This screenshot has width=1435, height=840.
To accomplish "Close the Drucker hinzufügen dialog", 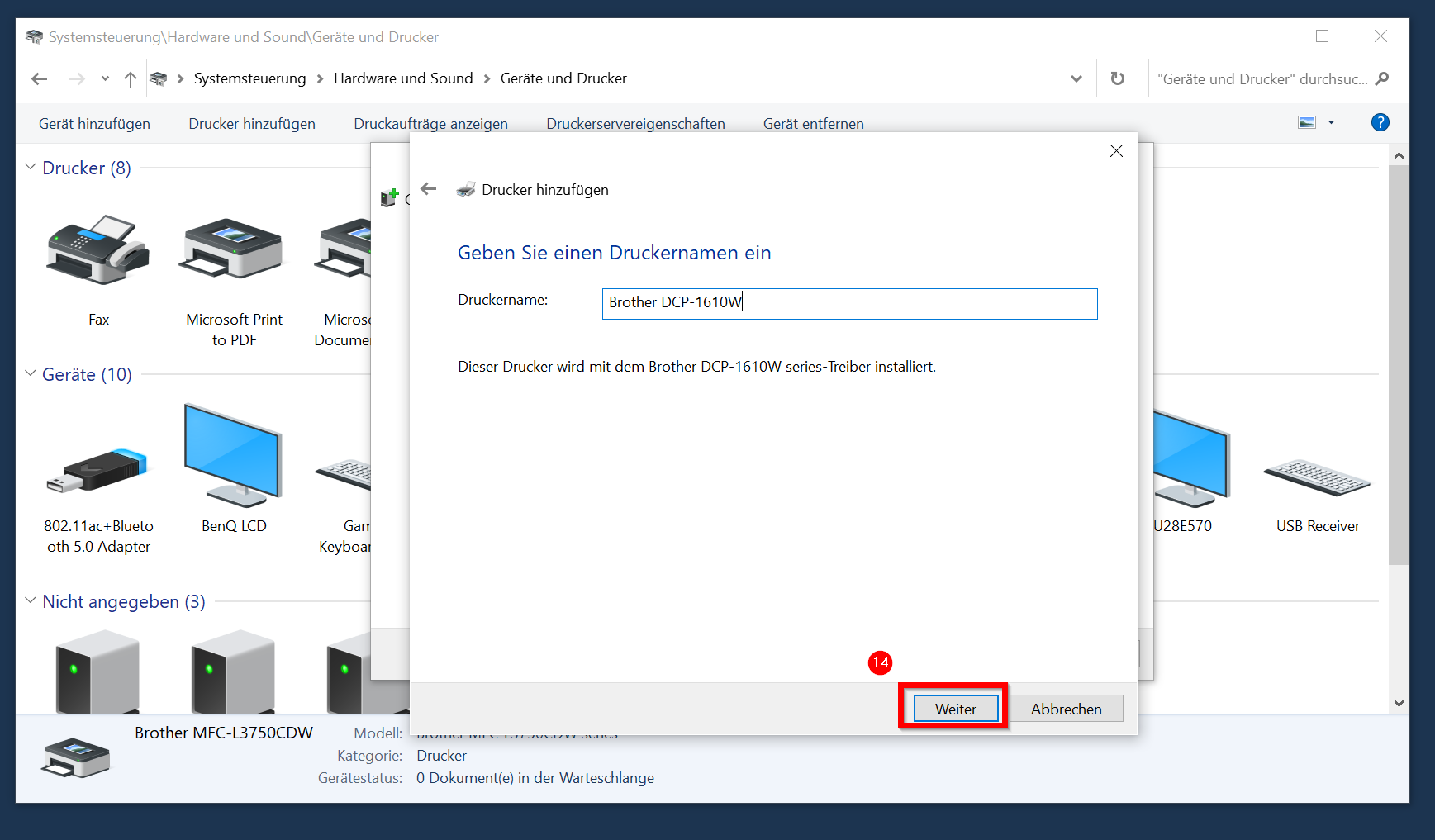I will (1116, 150).
